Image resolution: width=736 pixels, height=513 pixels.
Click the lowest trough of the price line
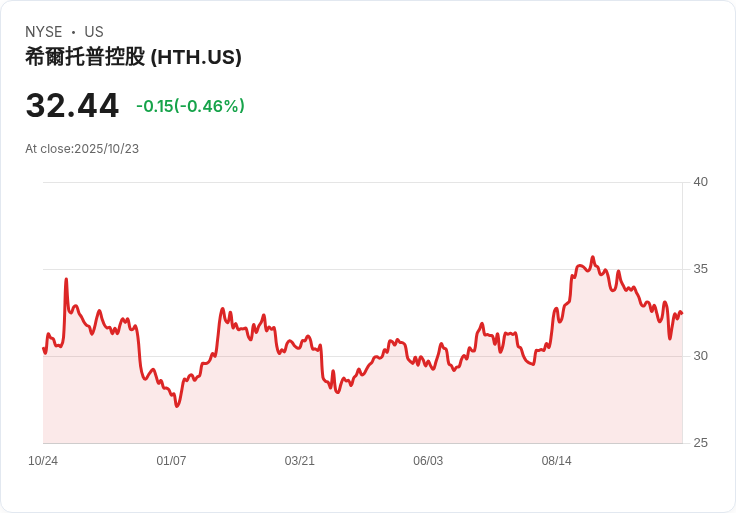177,406
